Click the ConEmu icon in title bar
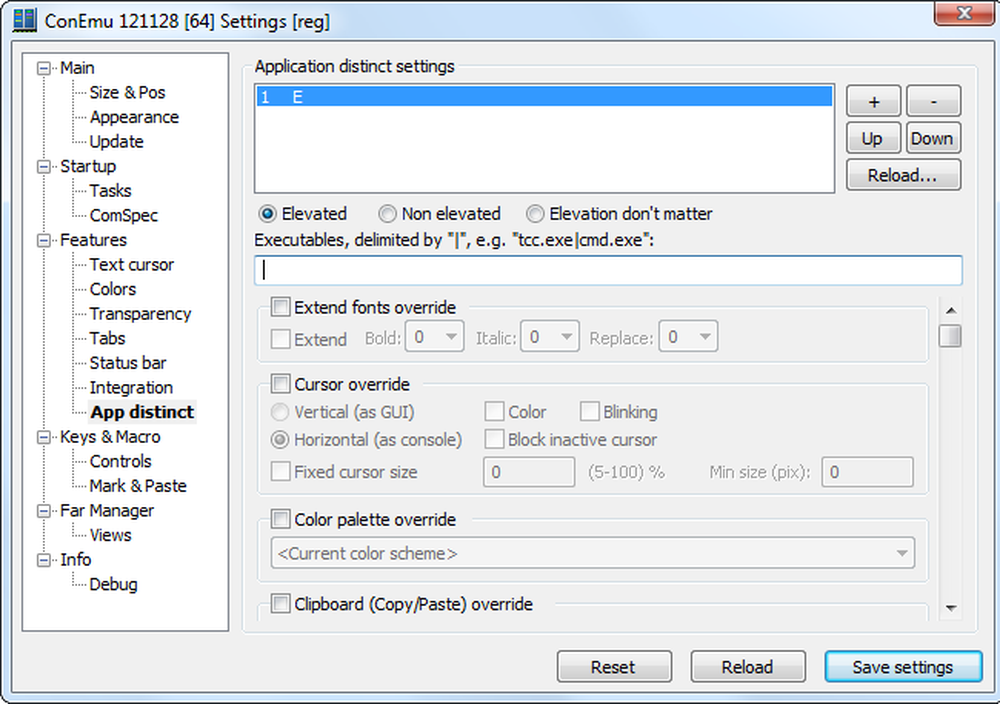This screenshot has width=1000, height=704. (x=25, y=20)
